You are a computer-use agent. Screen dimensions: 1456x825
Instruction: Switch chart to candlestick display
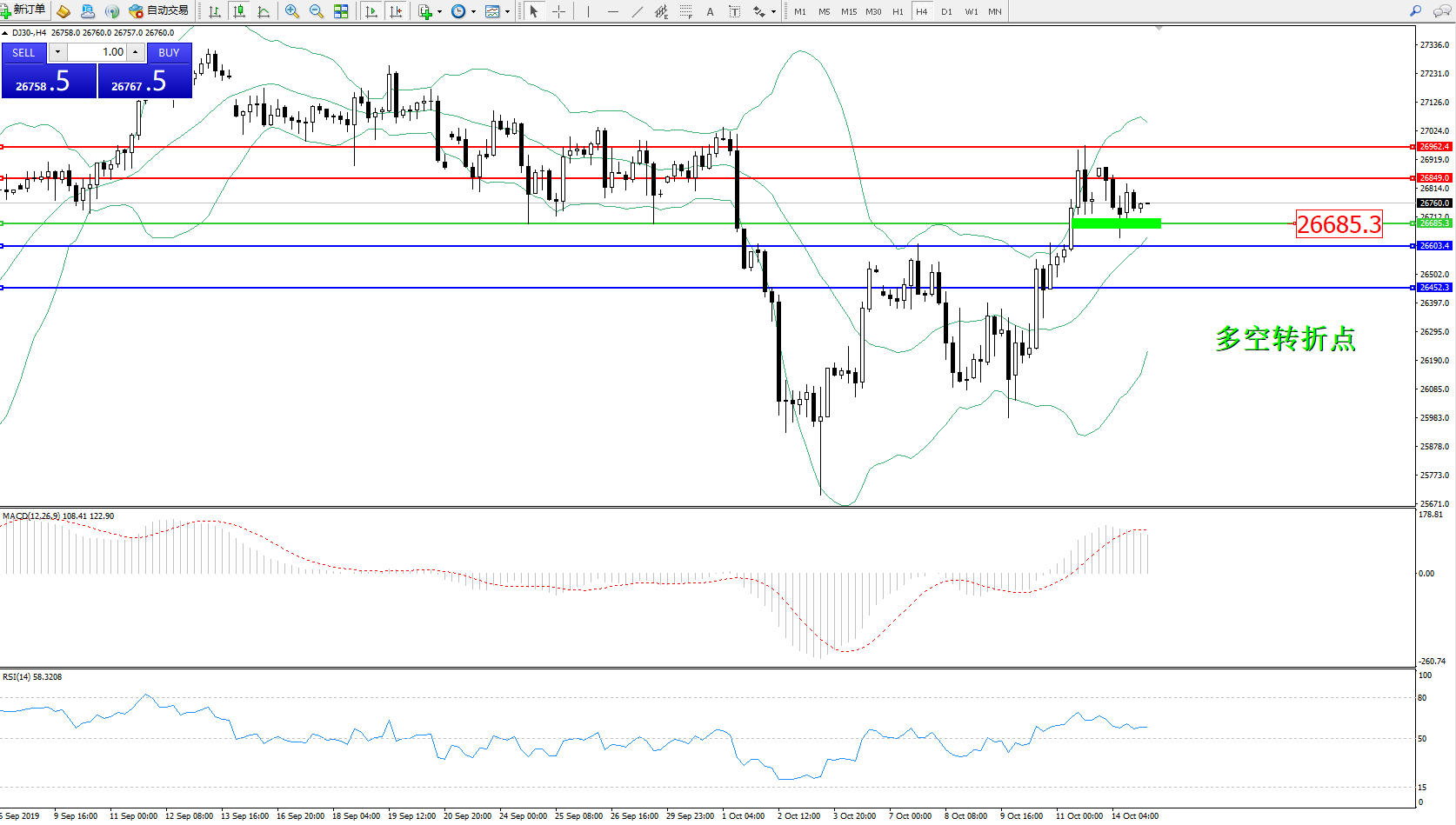pyautogui.click(x=239, y=11)
